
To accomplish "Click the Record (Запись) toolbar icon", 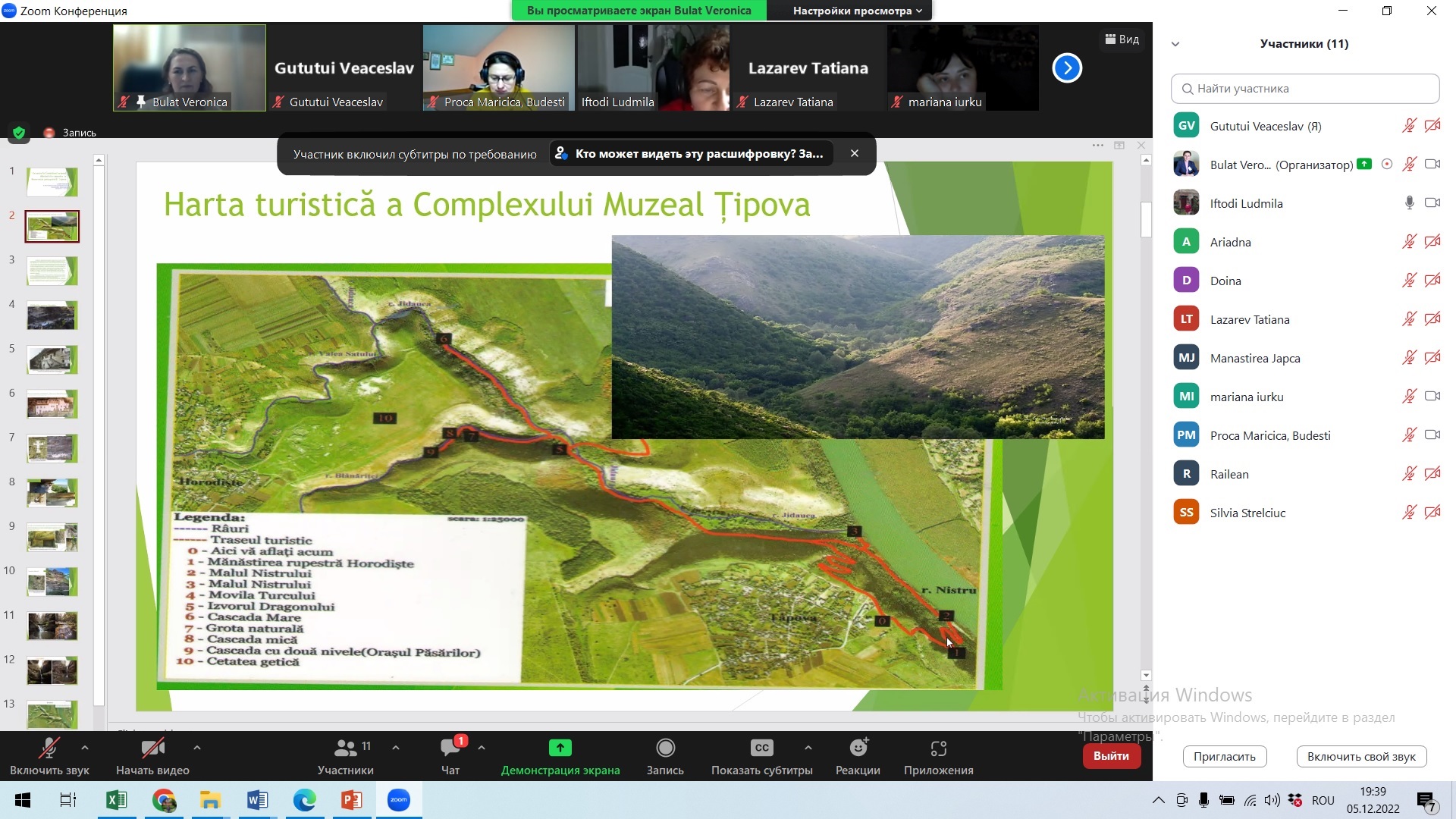I will tap(665, 748).
